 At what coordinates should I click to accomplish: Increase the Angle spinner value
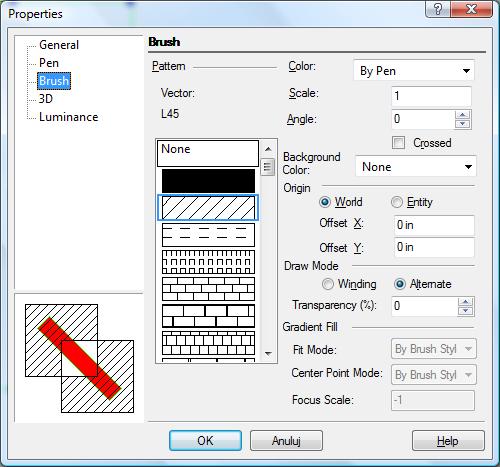tap(462, 115)
